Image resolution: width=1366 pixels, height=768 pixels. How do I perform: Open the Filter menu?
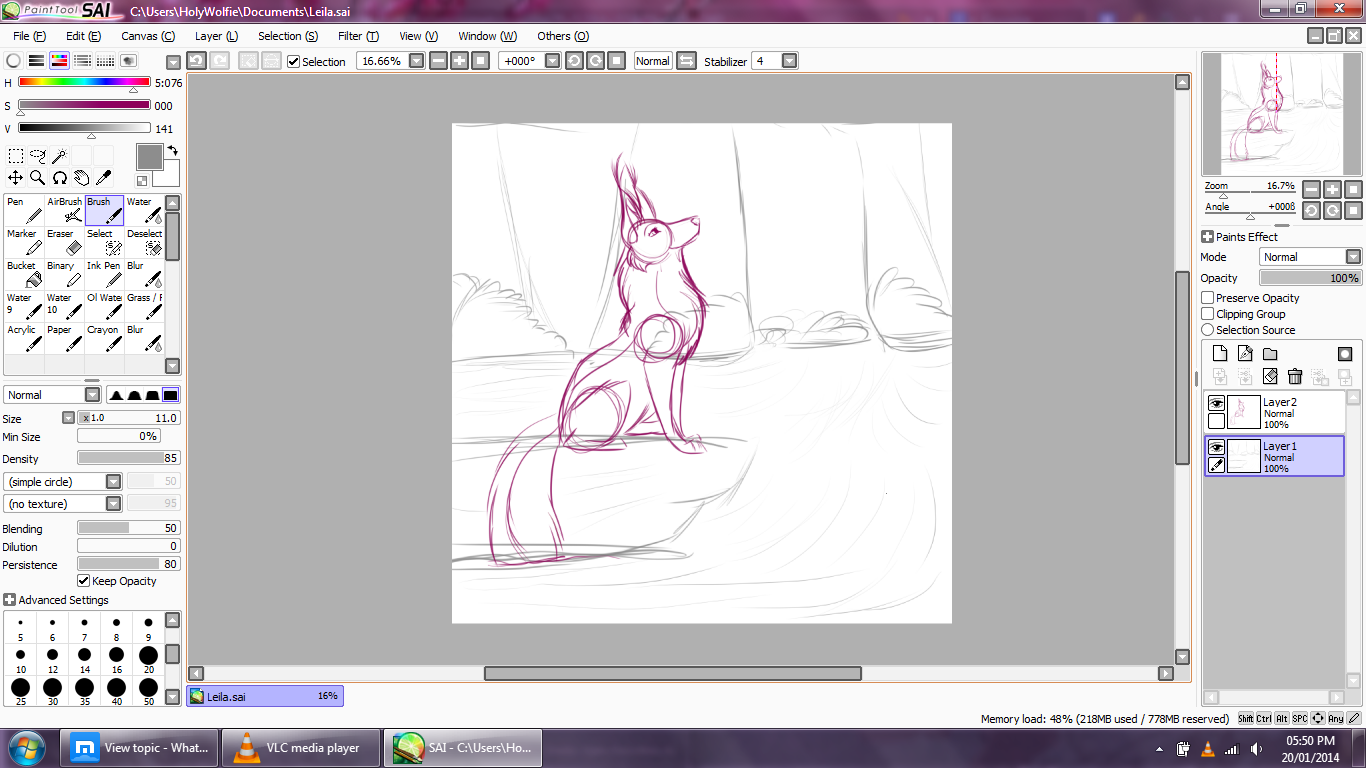(x=357, y=36)
